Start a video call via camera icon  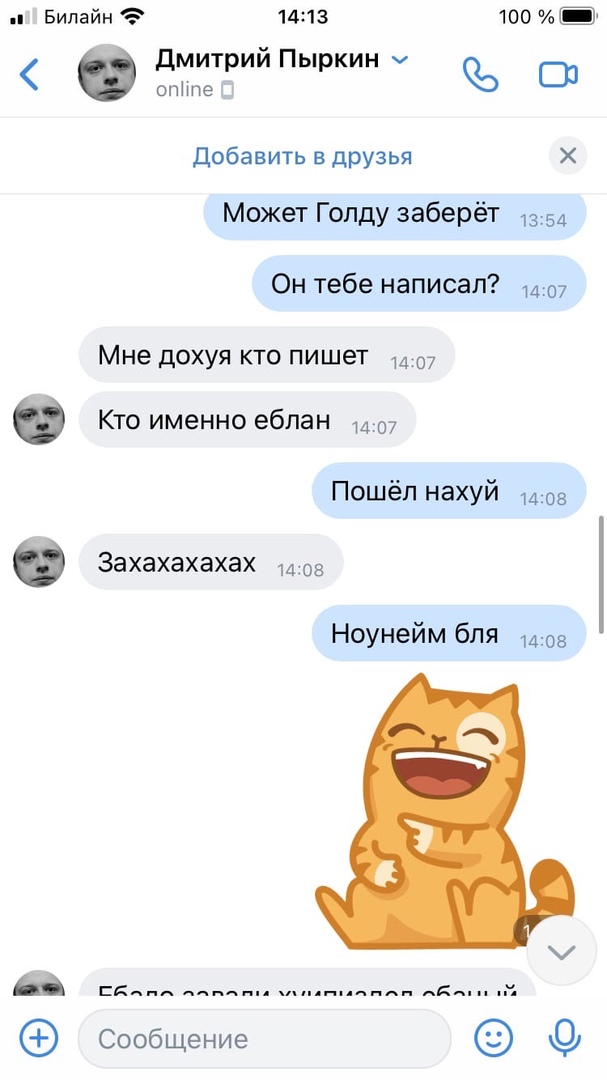click(x=558, y=74)
